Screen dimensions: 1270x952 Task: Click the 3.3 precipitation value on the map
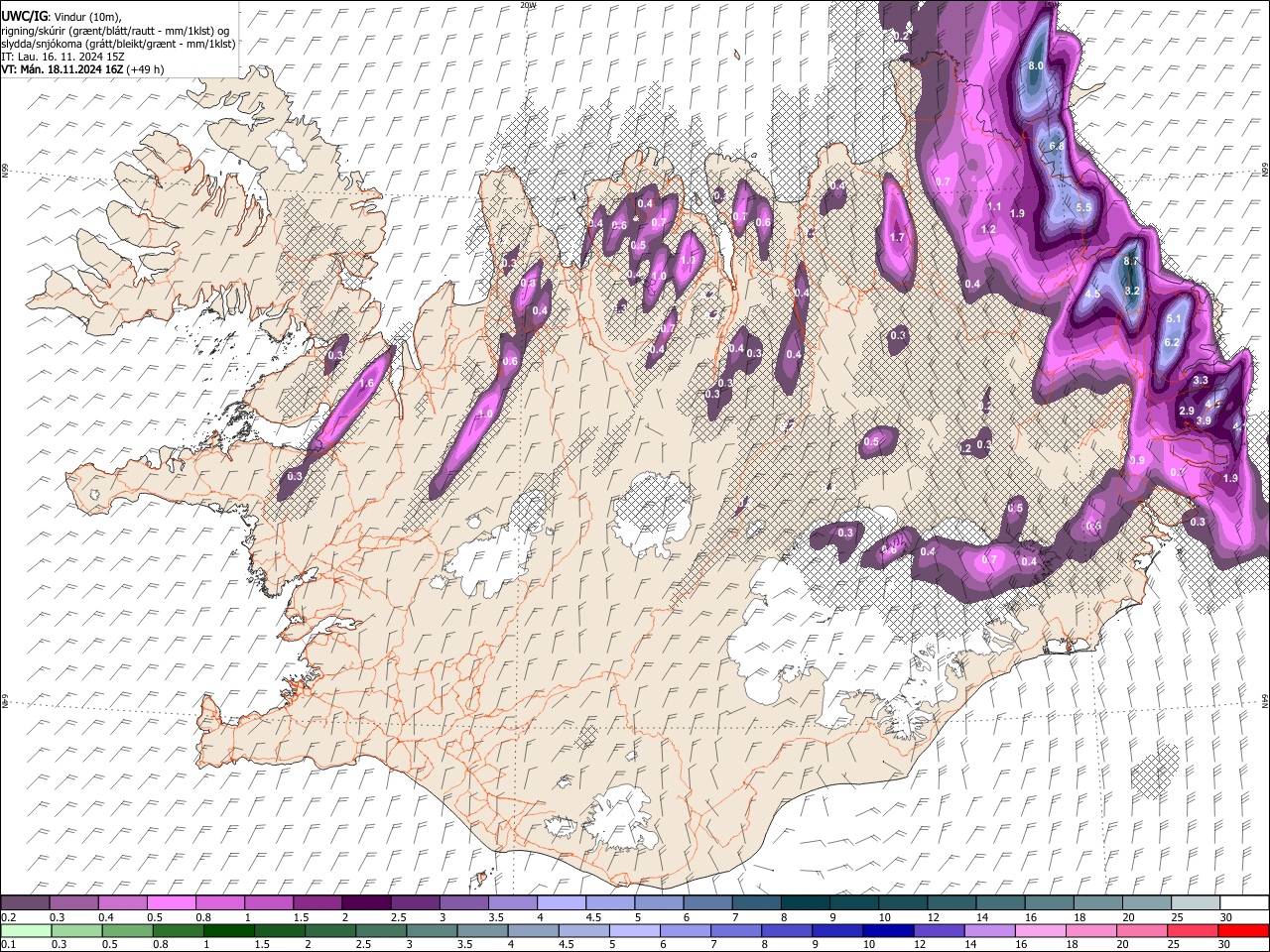pyautogui.click(x=1201, y=380)
